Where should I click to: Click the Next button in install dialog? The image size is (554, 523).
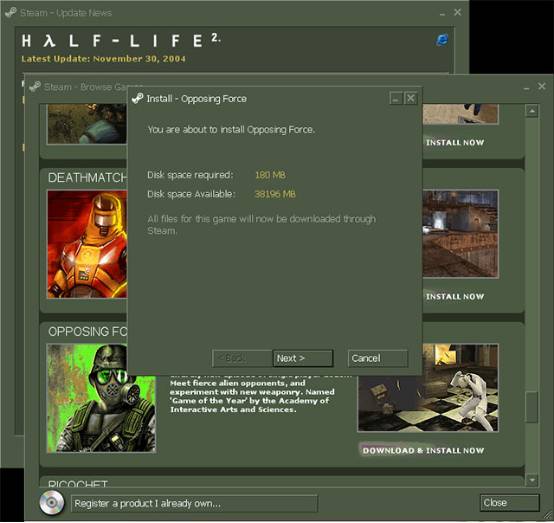coord(302,358)
